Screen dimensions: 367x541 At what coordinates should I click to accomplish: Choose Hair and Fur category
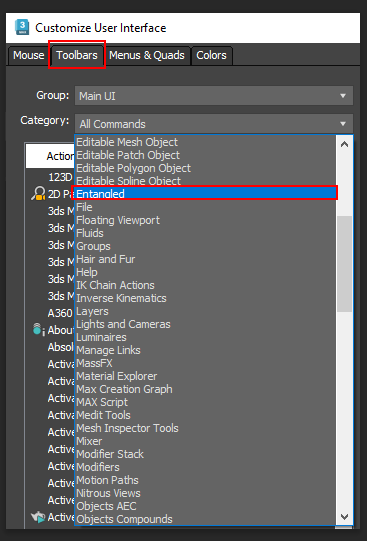click(x=206, y=259)
